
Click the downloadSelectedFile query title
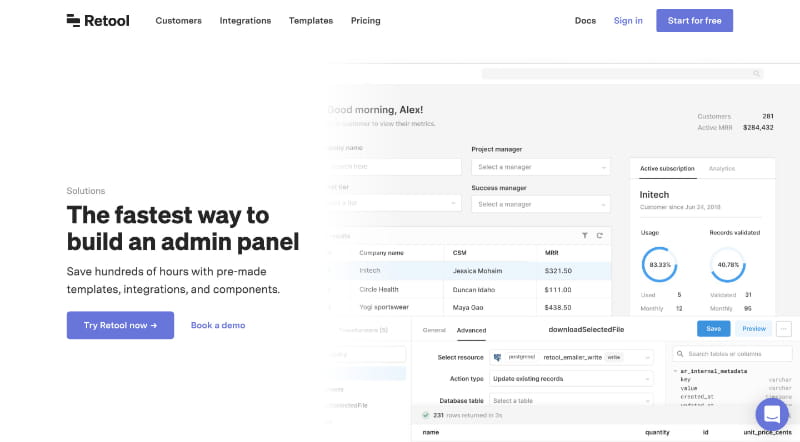pyautogui.click(x=586, y=329)
